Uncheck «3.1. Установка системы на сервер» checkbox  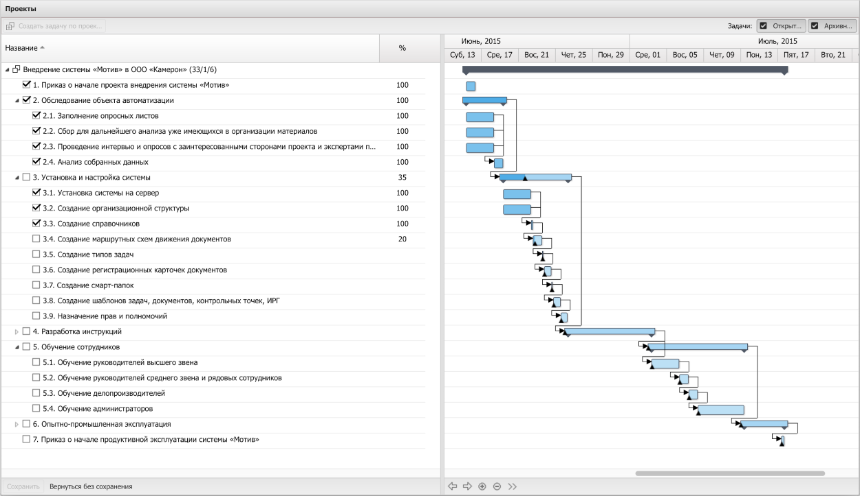tap(37, 192)
